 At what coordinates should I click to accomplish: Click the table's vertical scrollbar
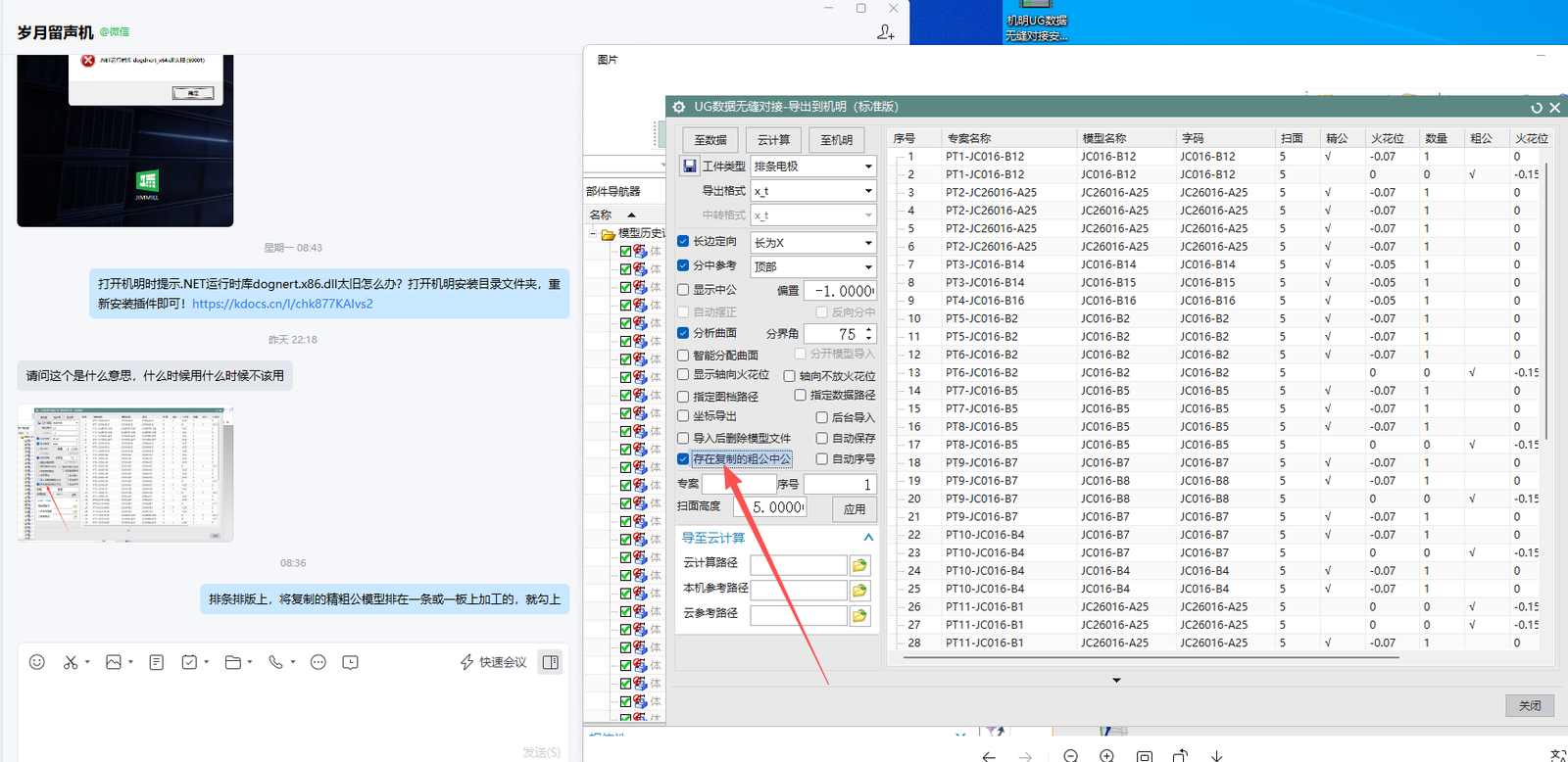coord(1545,299)
